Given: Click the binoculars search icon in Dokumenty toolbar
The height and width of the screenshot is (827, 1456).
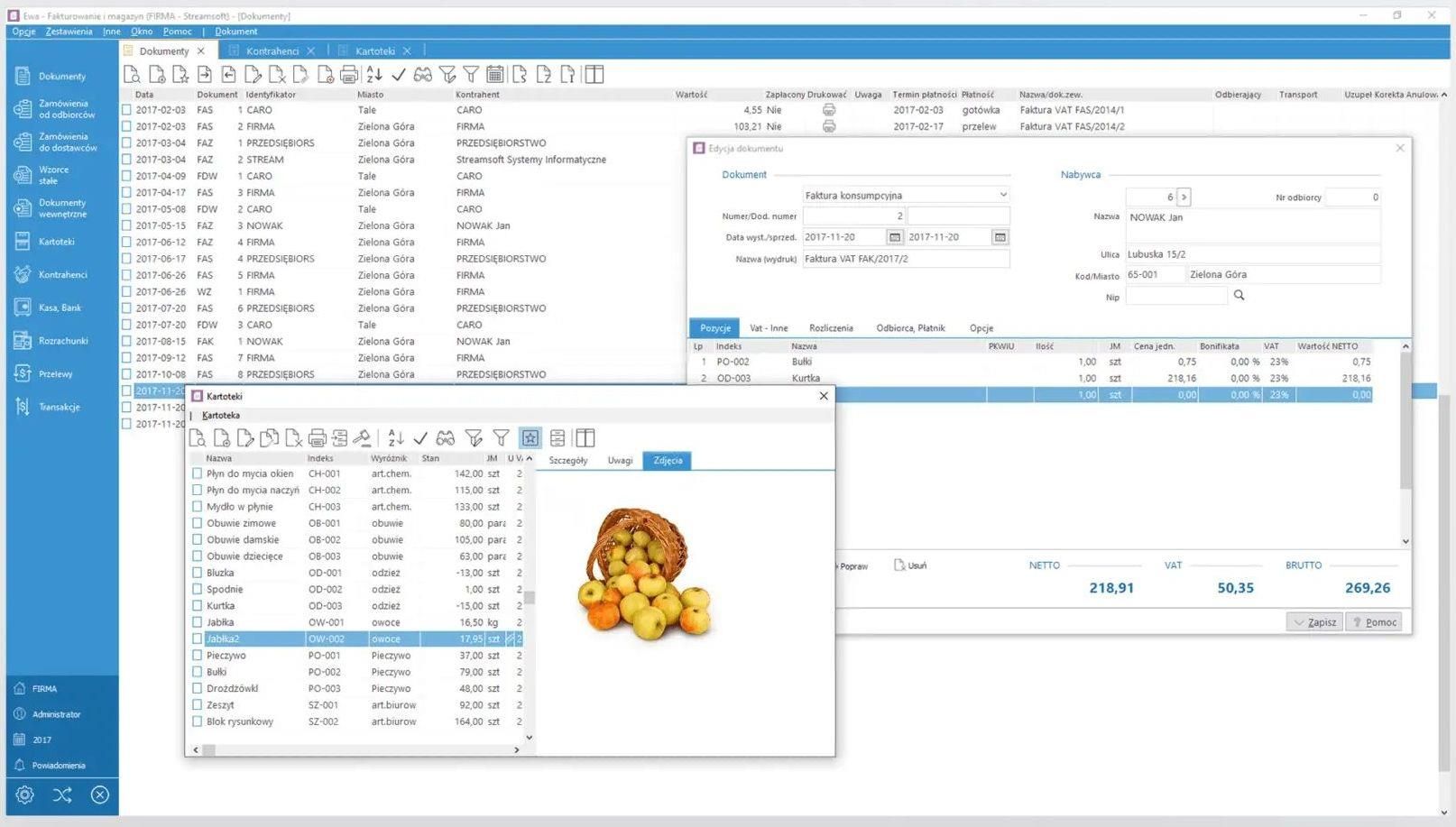Looking at the screenshot, I should click(x=422, y=75).
